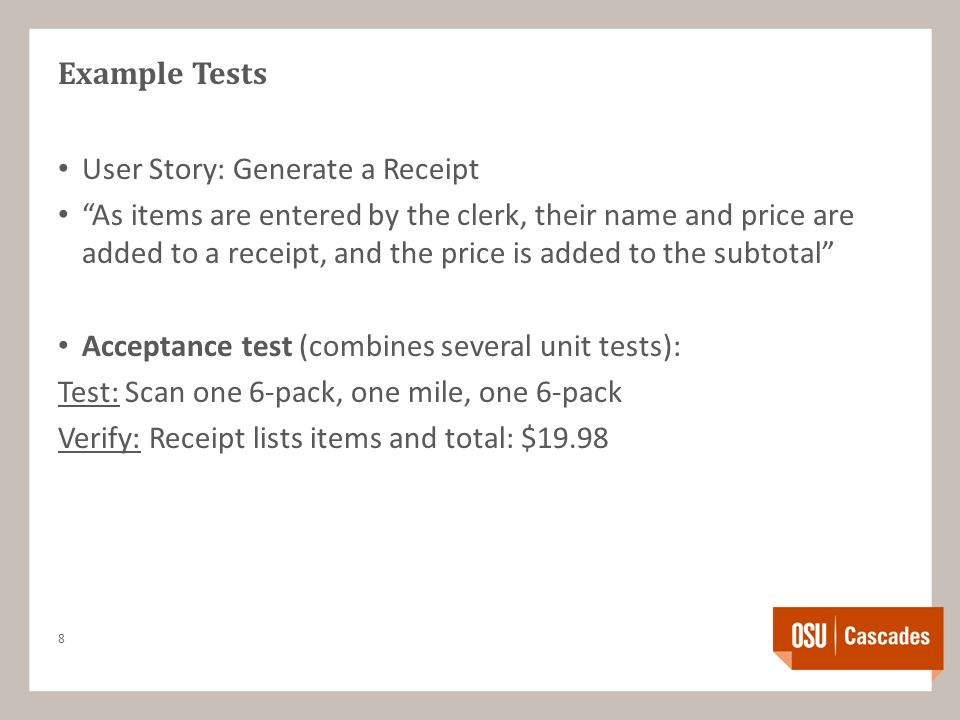The image size is (960, 720).
Task: Click the bullet before the quoted story text
Action: coord(63,215)
